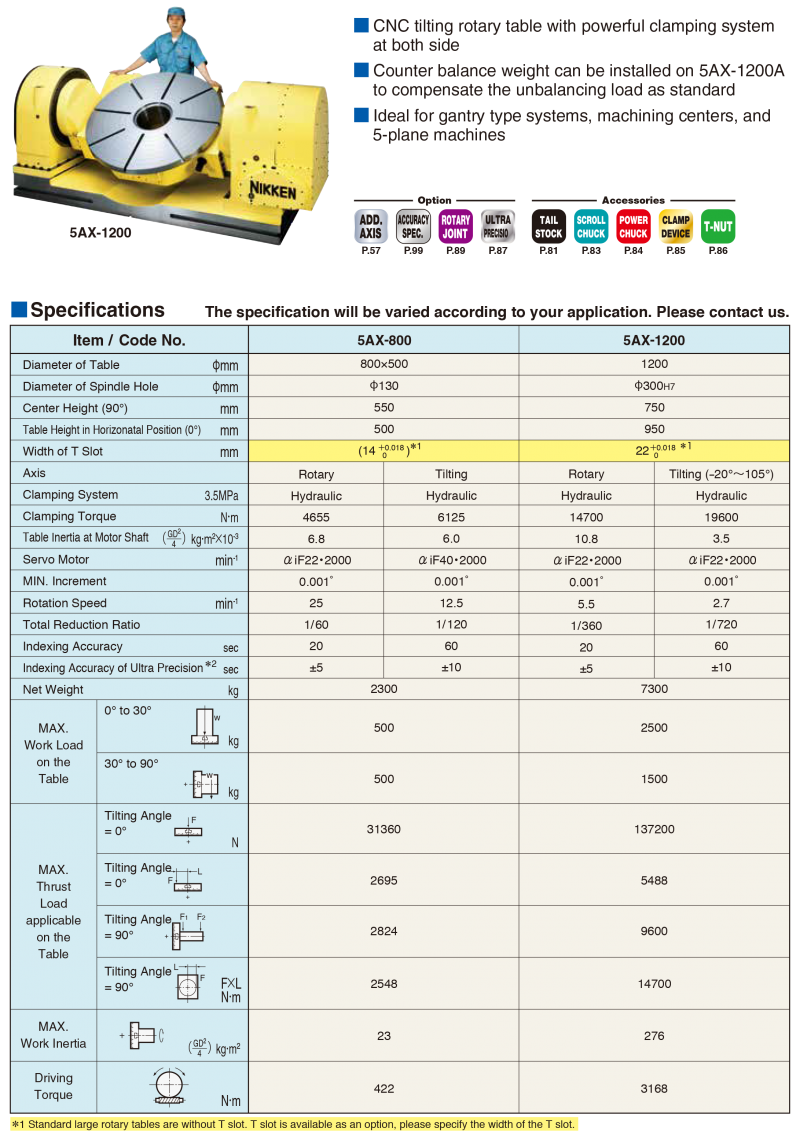
Task: Click the net weight value 2300
Action: [384, 689]
